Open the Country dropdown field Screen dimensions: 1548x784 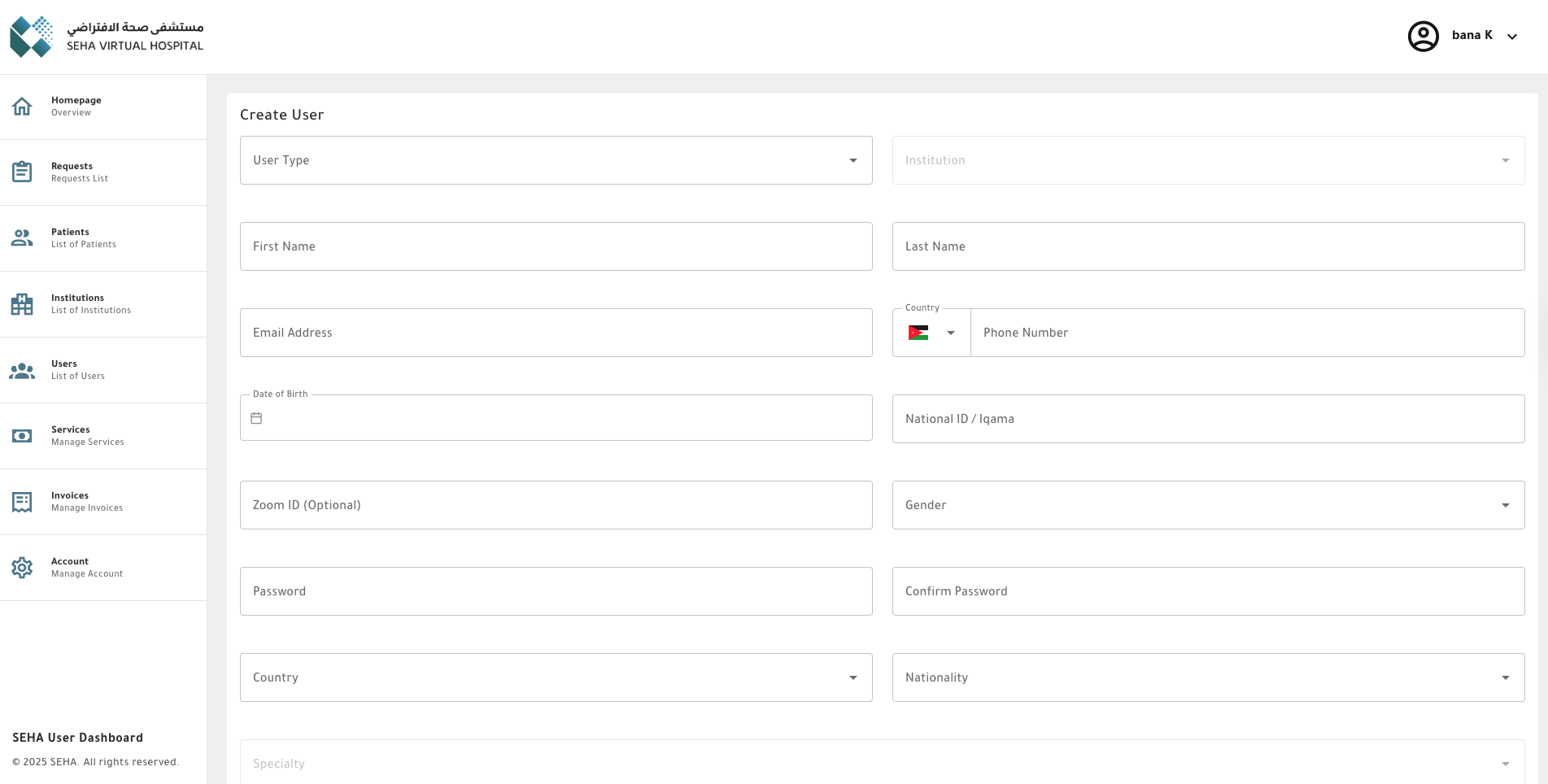pos(556,677)
